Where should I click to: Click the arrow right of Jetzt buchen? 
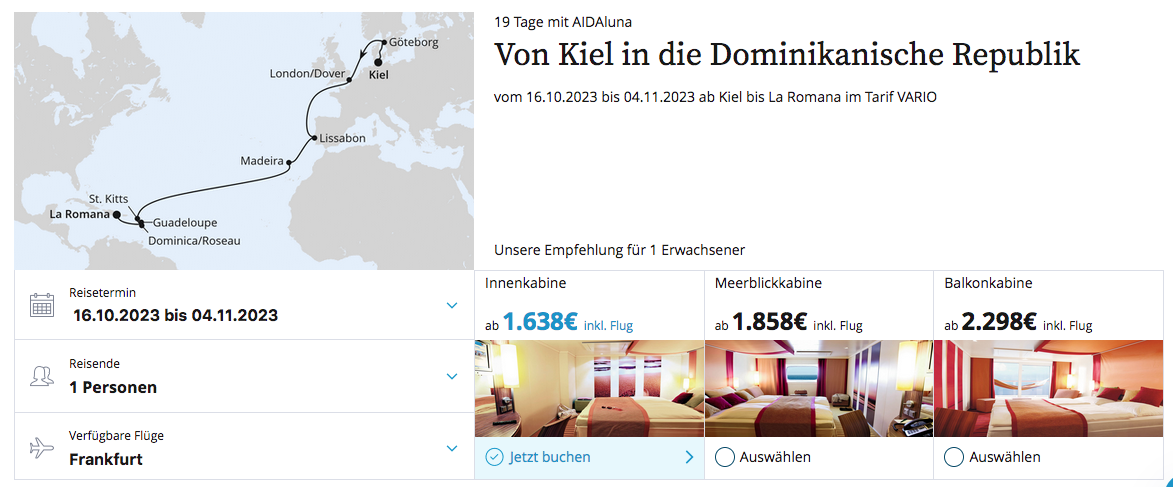coord(689,457)
